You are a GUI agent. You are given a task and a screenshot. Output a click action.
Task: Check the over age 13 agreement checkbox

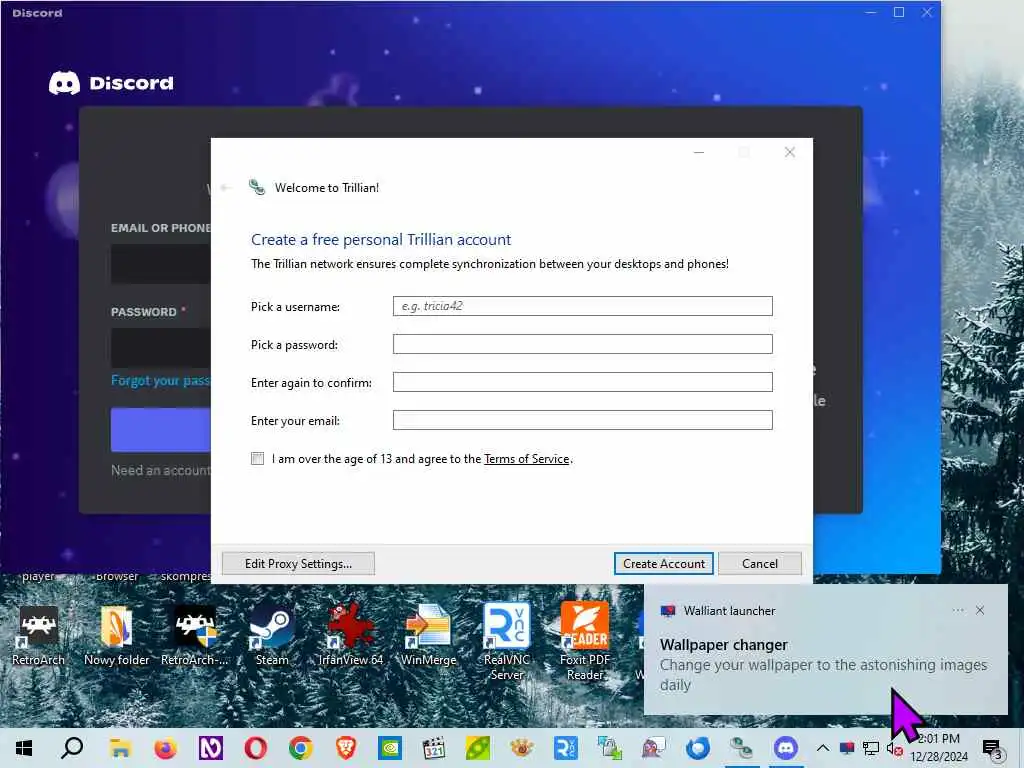(258, 458)
